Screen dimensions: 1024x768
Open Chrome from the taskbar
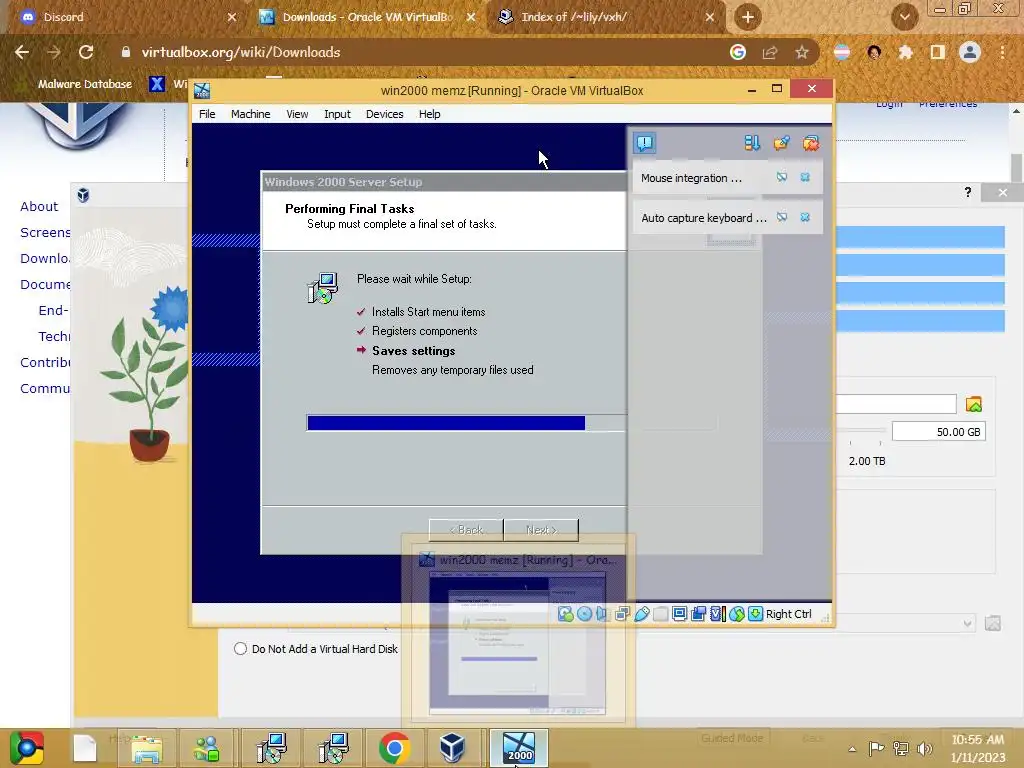(394, 748)
